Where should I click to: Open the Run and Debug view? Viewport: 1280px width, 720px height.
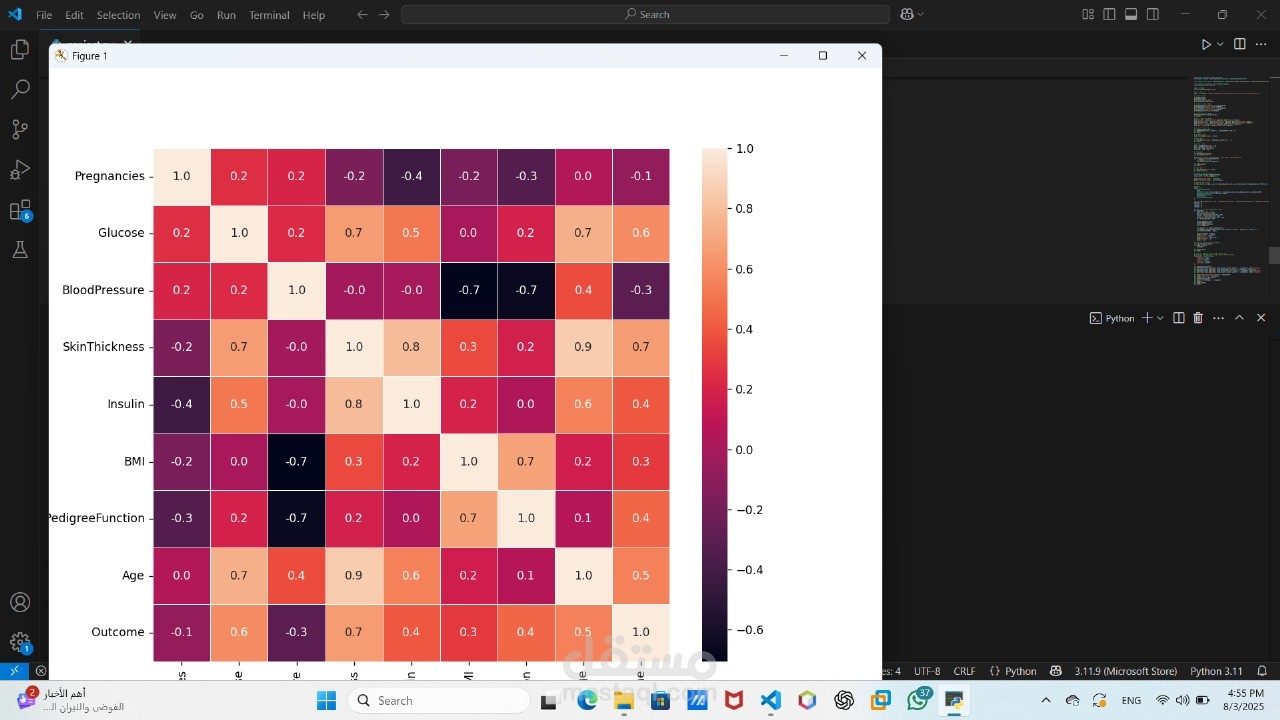[x=20, y=170]
